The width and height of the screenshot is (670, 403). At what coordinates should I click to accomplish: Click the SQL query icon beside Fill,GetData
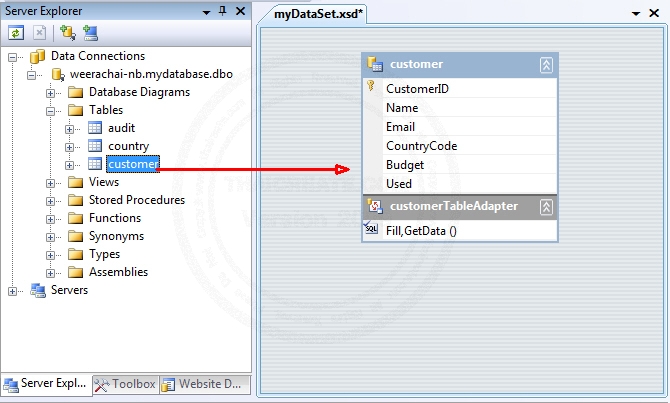(x=371, y=228)
